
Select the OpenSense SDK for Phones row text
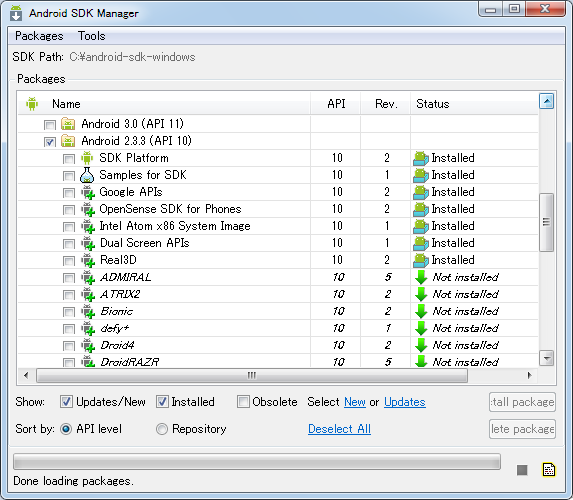pos(170,209)
